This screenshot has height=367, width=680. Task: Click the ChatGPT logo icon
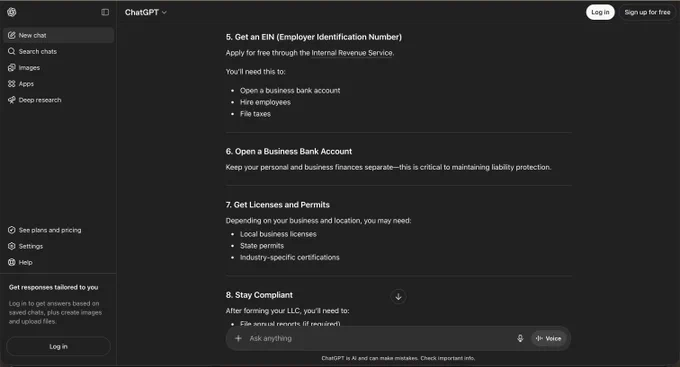pyautogui.click(x=12, y=12)
